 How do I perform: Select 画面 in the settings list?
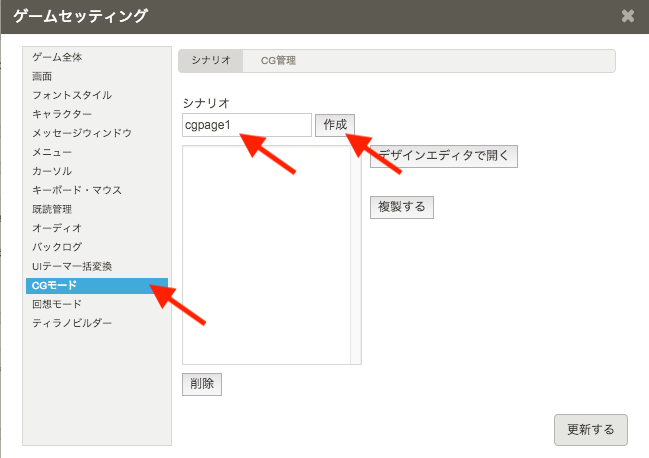(x=43, y=76)
